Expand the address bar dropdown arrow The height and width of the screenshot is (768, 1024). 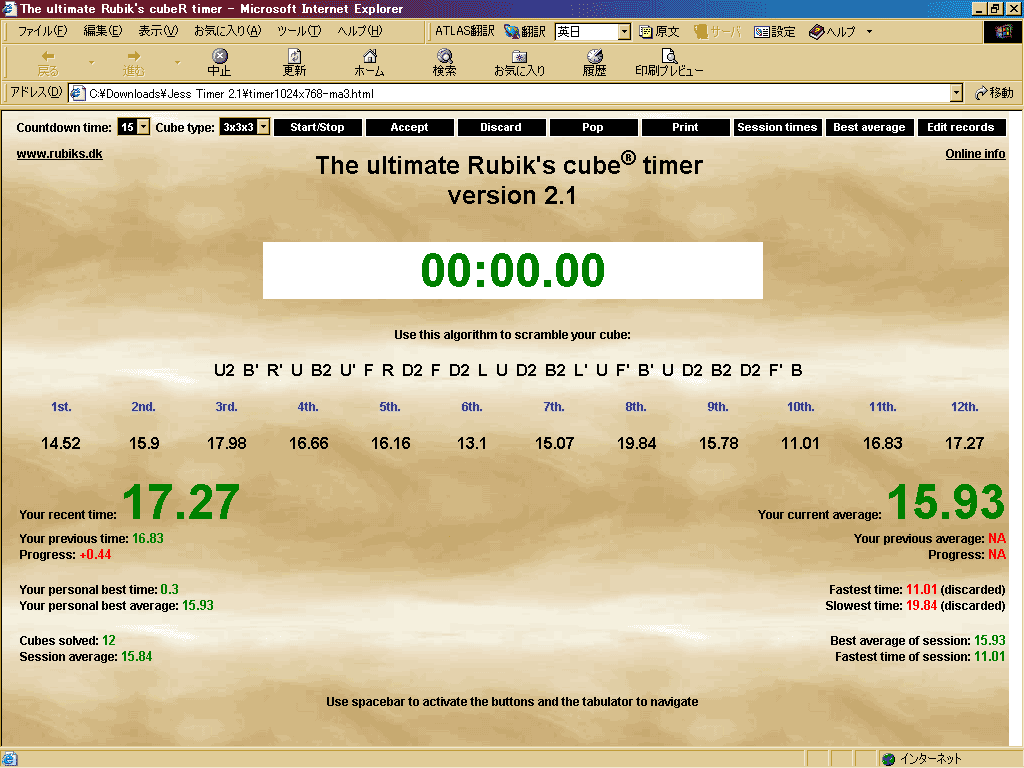(956, 93)
